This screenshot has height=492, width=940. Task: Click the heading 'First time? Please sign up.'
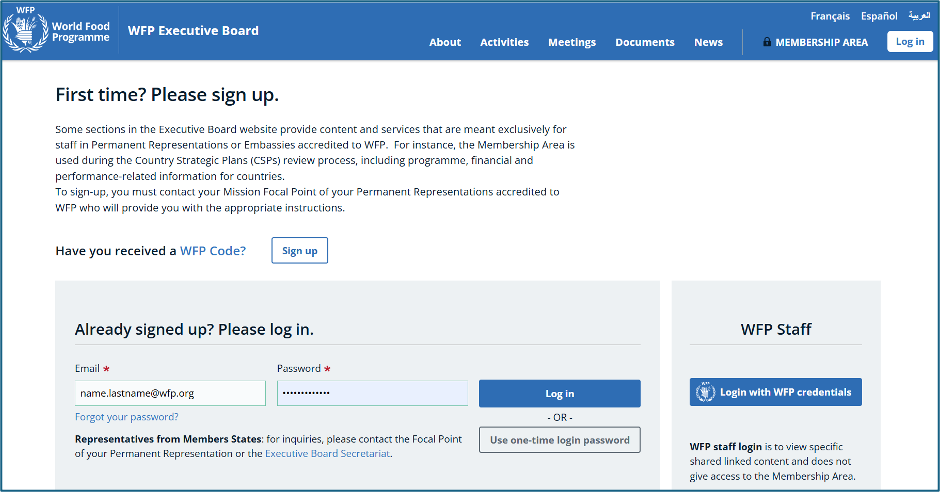(x=167, y=95)
